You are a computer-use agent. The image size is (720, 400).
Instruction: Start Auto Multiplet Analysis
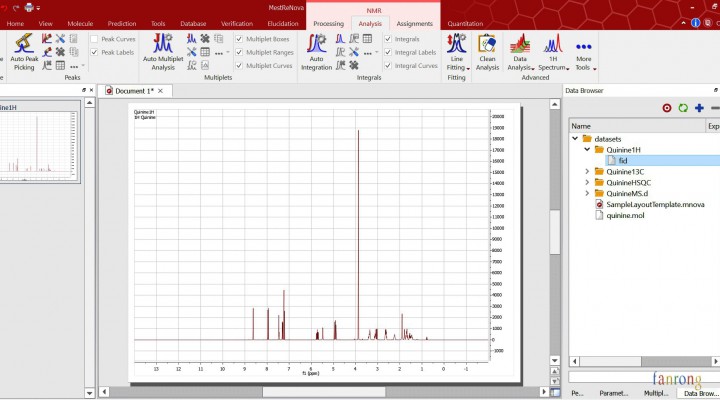[x=164, y=50]
